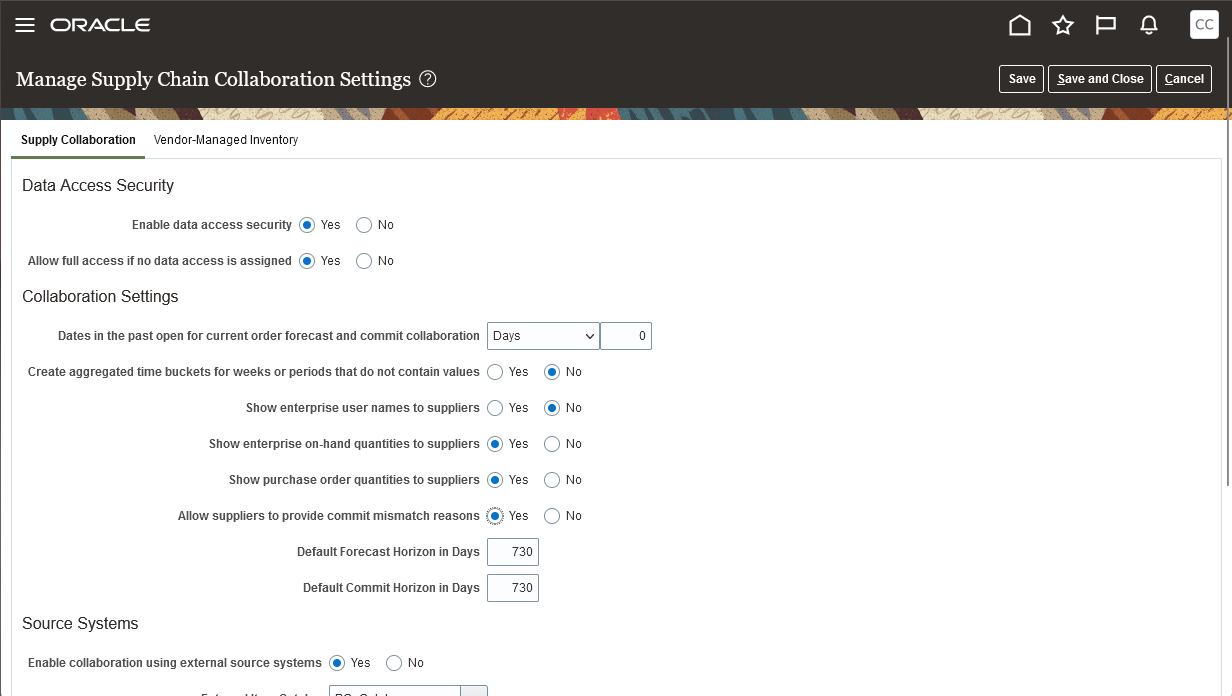
Task: Click the Oracle logo
Action: click(x=100, y=25)
